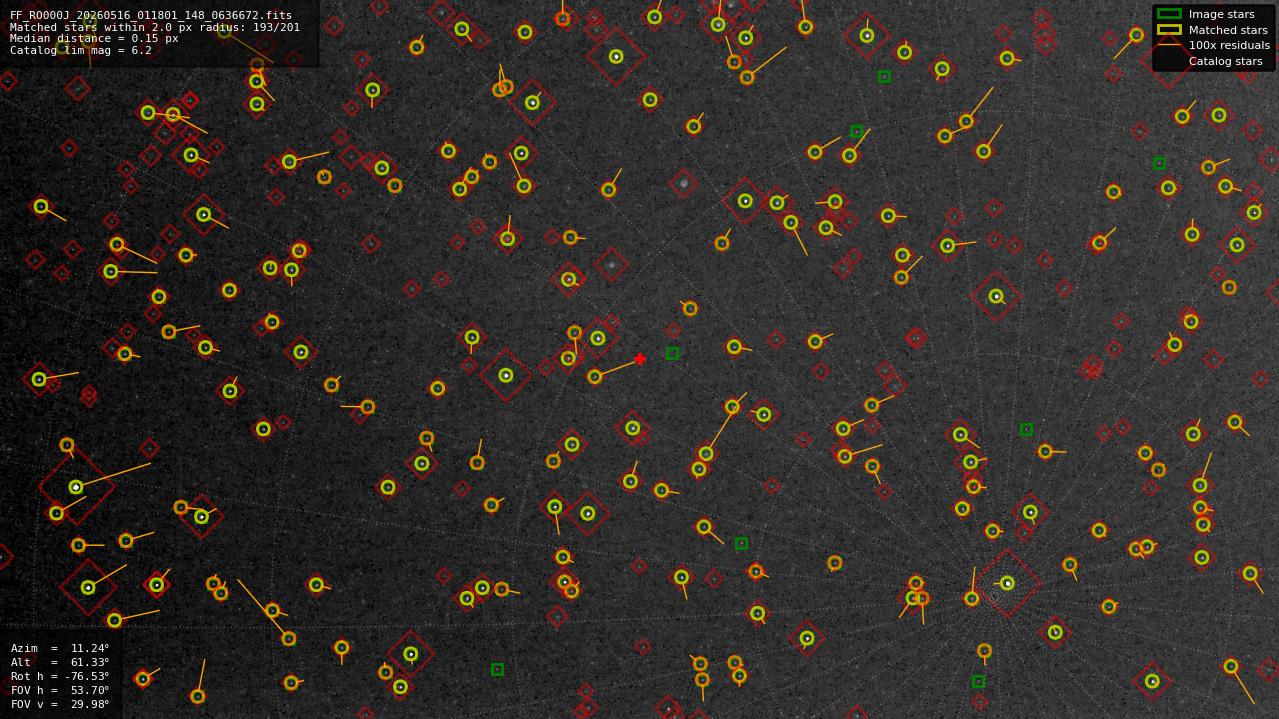Select green image-star square beside the red cross
The width and height of the screenshot is (1279, 719).
tap(673, 353)
